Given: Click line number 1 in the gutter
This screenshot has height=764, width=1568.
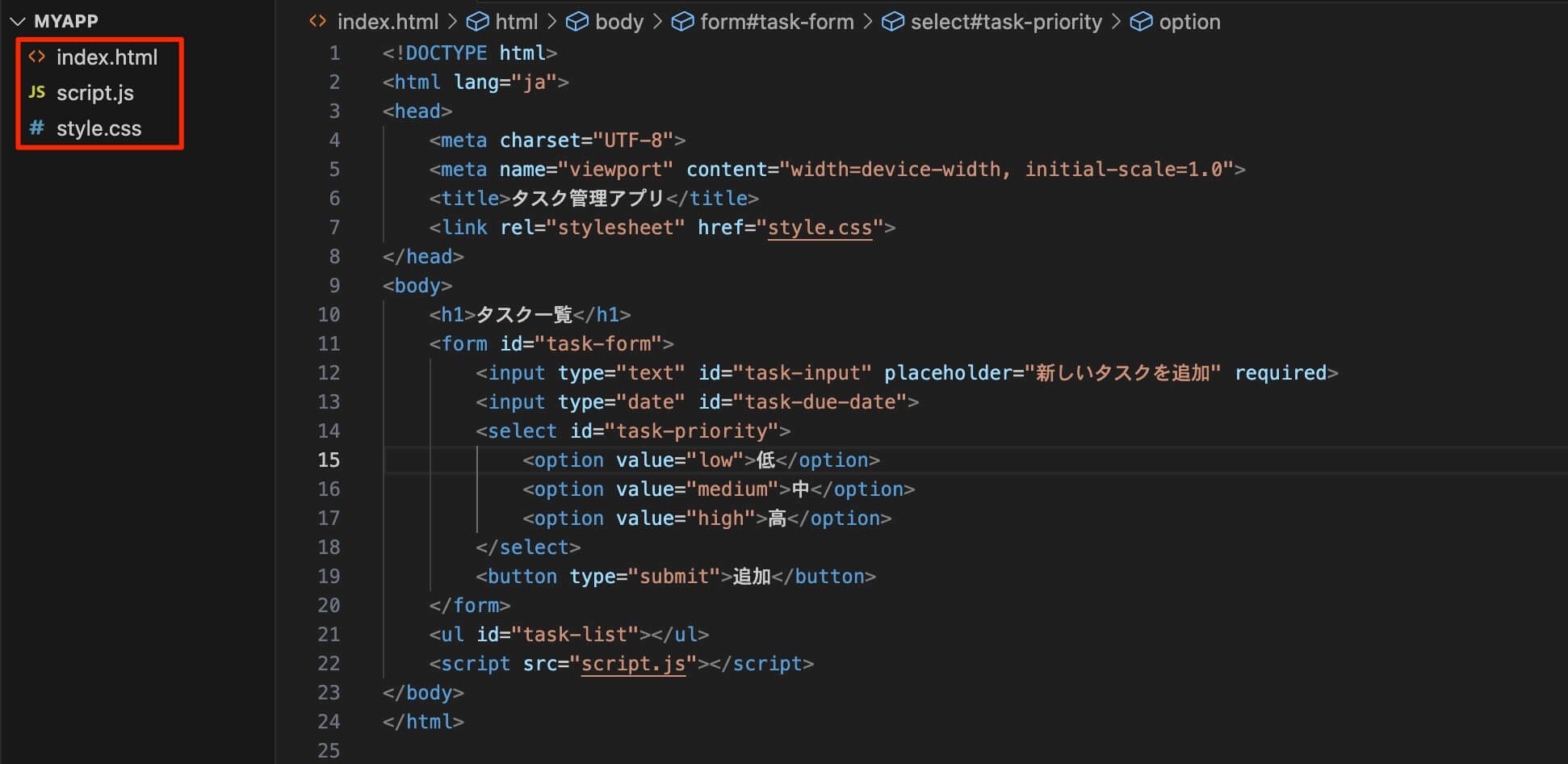Looking at the screenshot, I should click(334, 53).
